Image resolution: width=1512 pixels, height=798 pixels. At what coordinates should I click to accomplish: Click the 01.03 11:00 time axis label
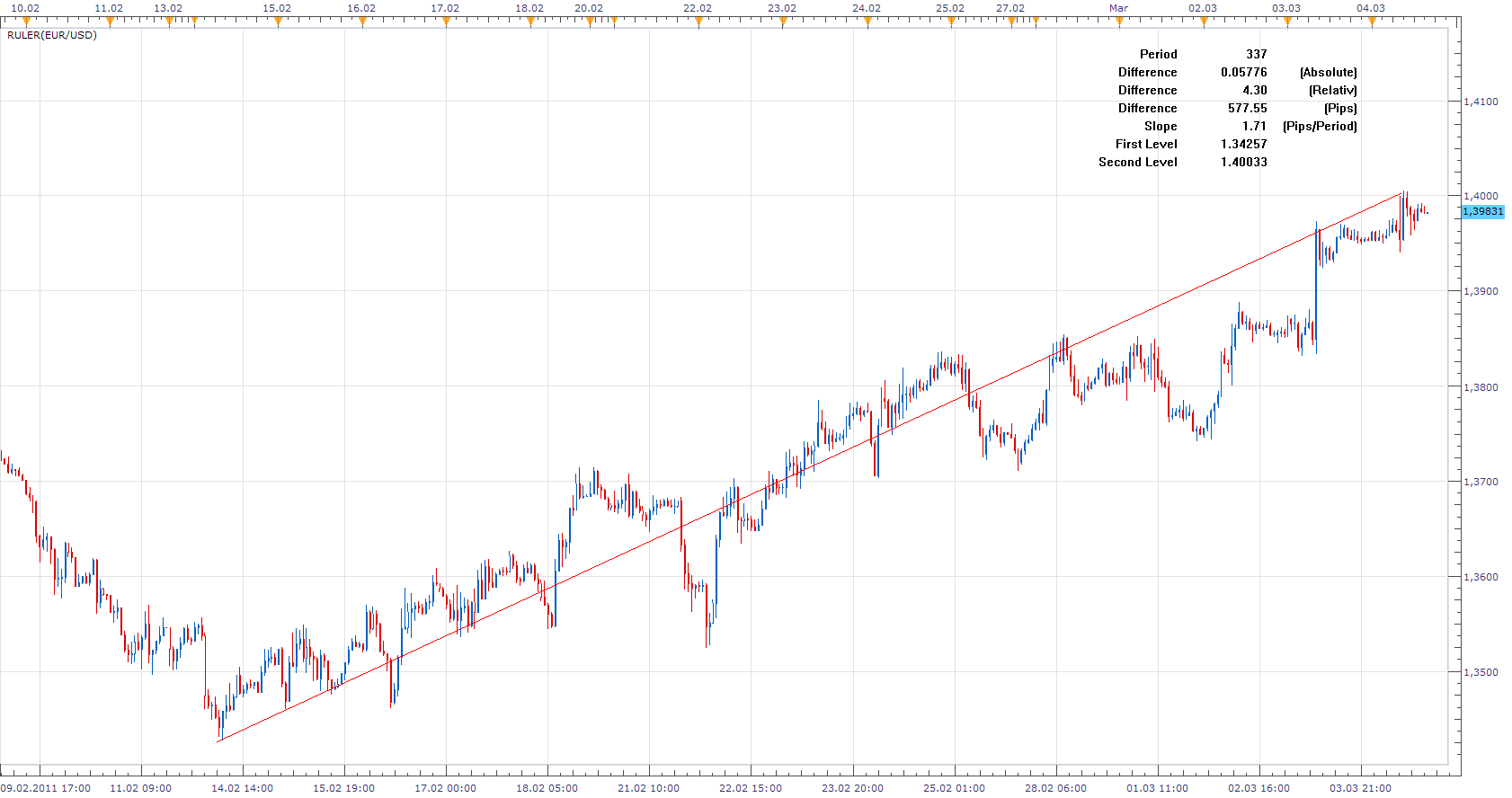coord(1158,788)
